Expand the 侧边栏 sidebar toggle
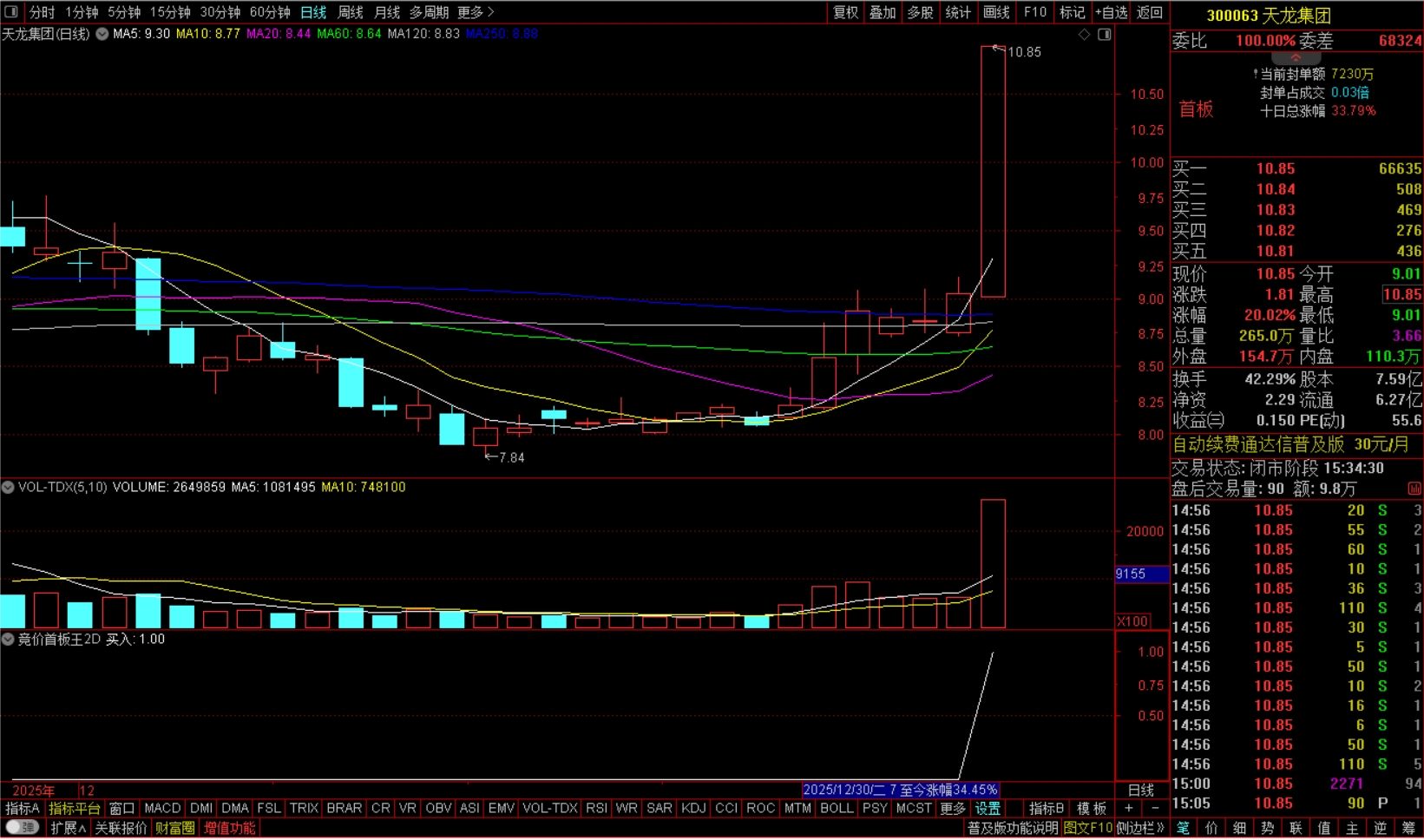The height and width of the screenshot is (840, 1424). [x=1140, y=828]
